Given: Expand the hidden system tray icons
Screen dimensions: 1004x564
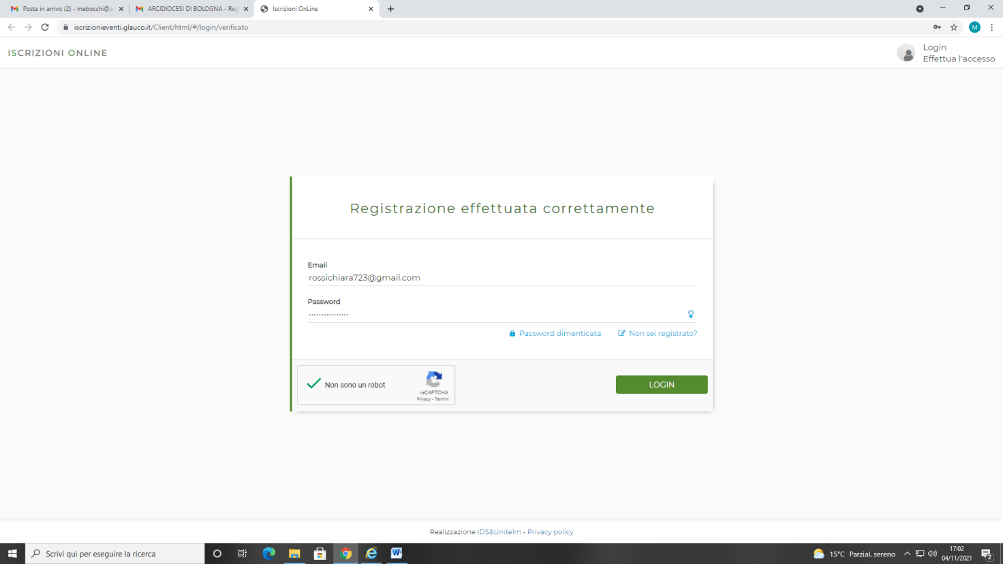Looking at the screenshot, I should [906, 553].
